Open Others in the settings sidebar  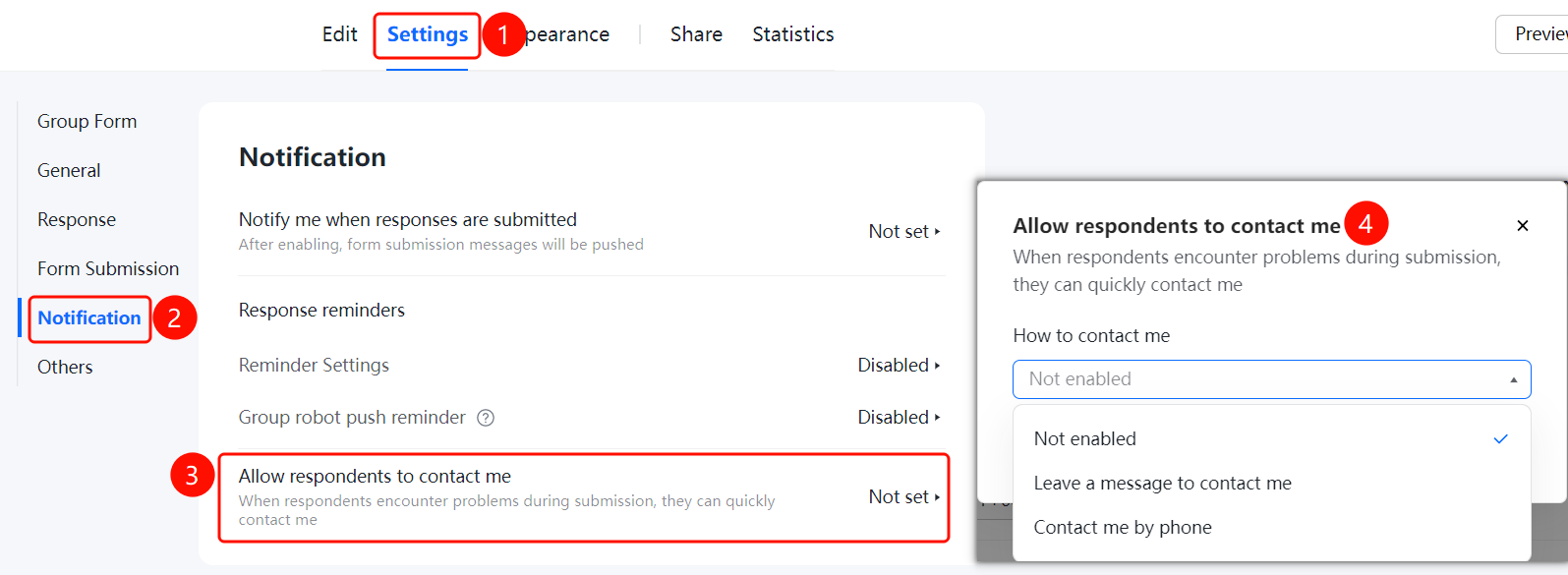tap(65, 368)
